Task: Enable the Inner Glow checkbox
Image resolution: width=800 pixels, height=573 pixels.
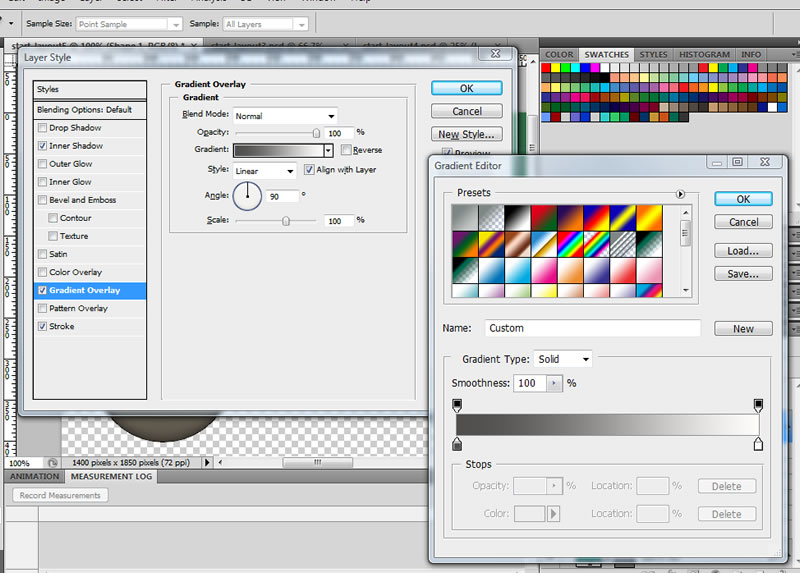Action: (x=42, y=182)
